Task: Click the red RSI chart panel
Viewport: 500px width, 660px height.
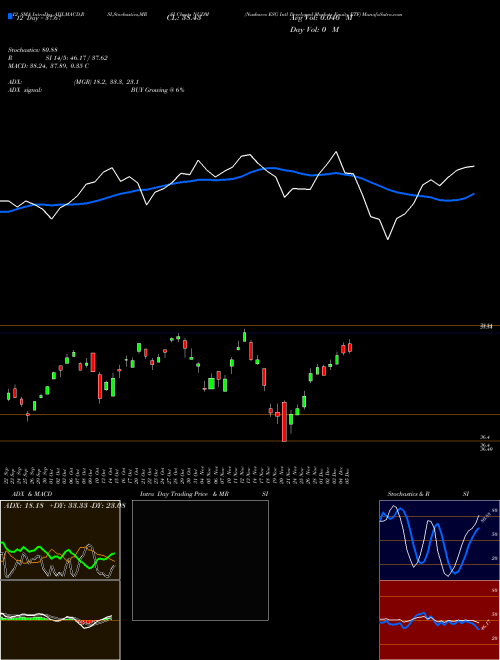Action: coord(439,620)
